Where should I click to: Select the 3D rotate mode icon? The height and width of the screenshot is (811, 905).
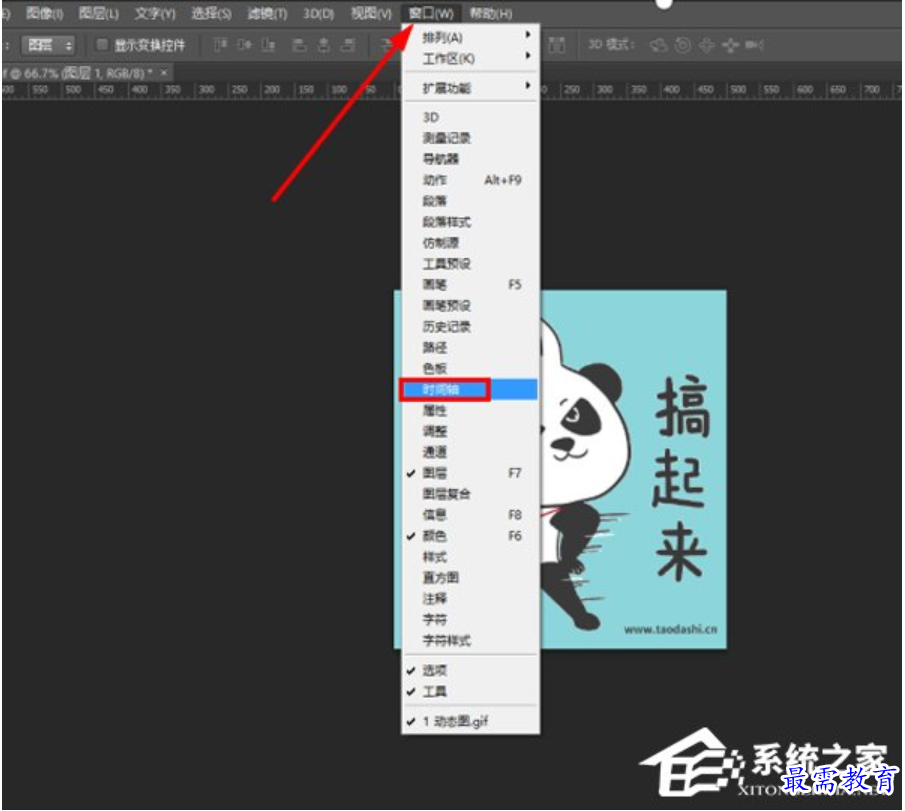point(658,44)
